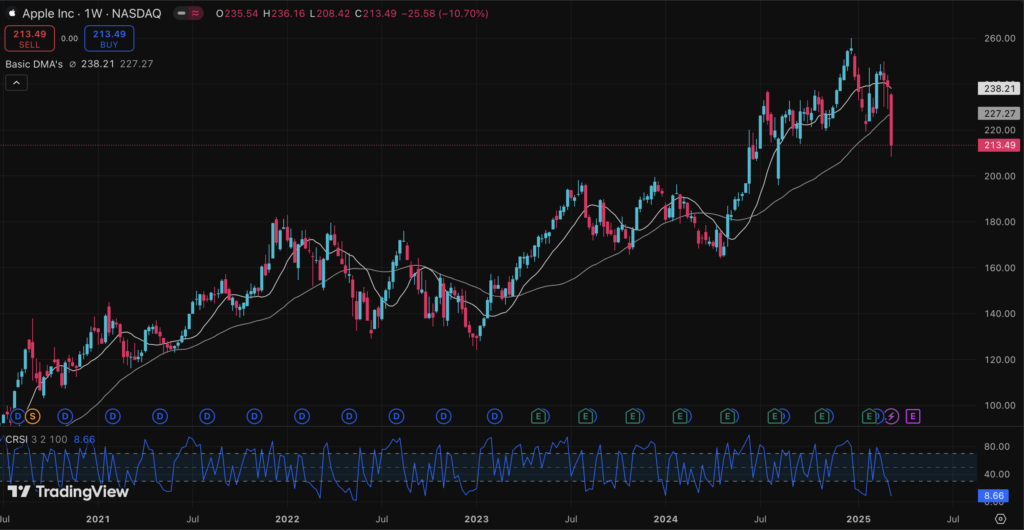Screen dimensions: 1024x530
Task: Click the 227.27 grey price label on the axis
Action: pos(999,113)
